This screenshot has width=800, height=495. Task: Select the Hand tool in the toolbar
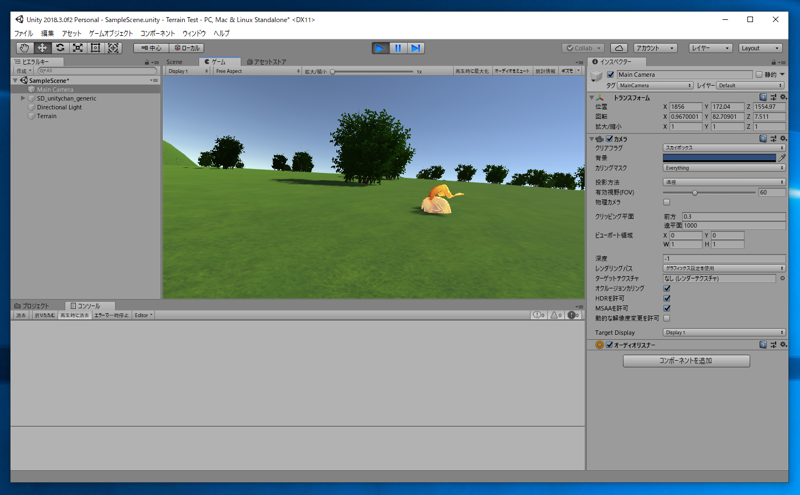[x=24, y=48]
